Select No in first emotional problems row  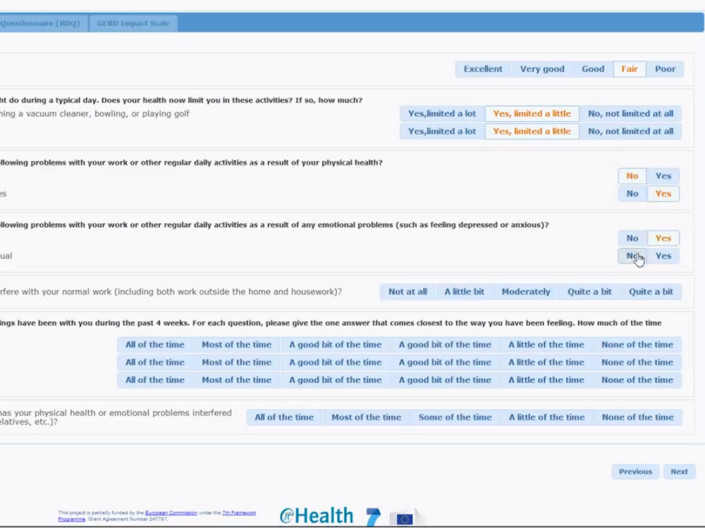pos(632,238)
